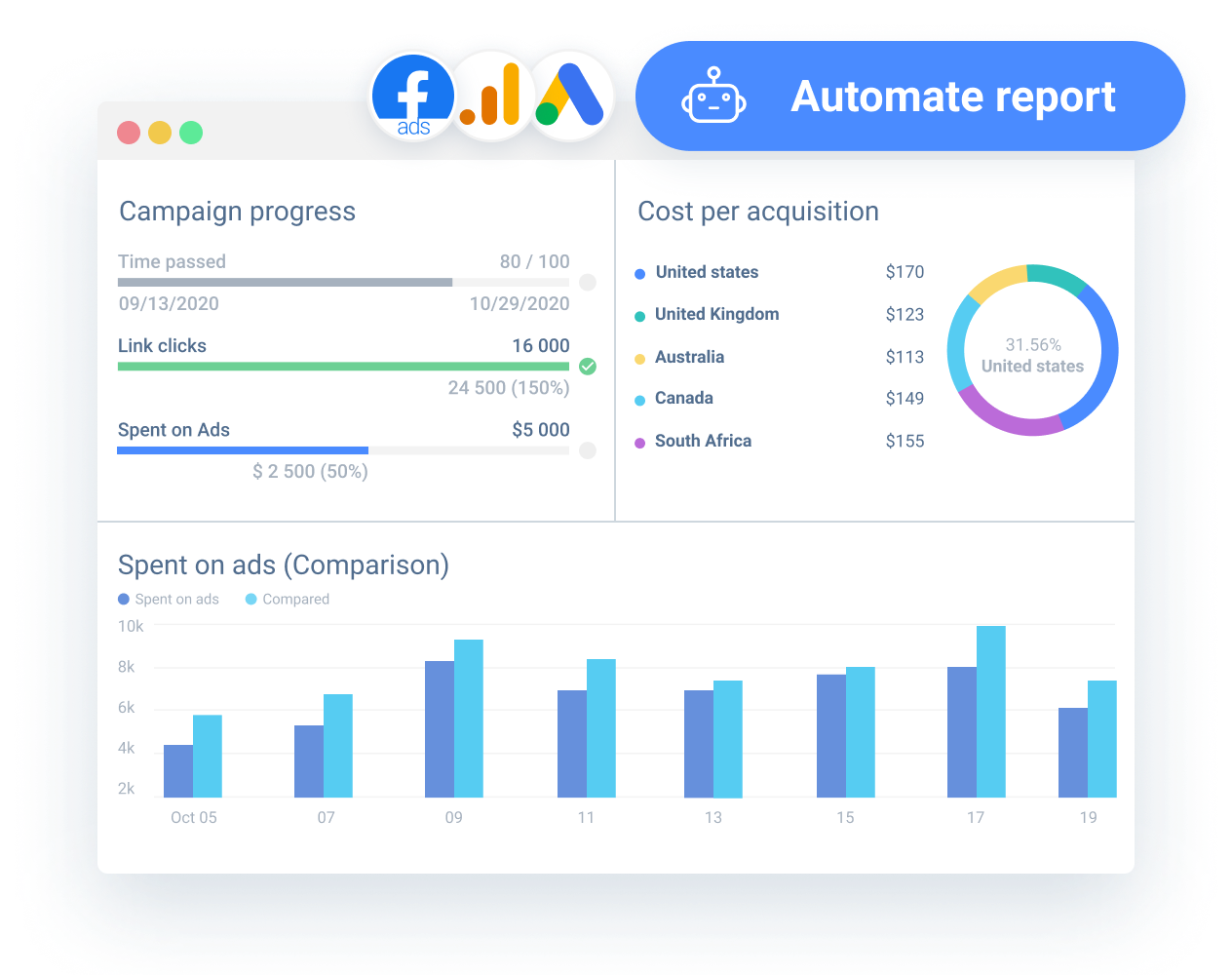Image resolution: width=1232 pixels, height=975 pixels.
Task: Click the Spent on ads (Comparison) heading
Action: click(x=284, y=565)
